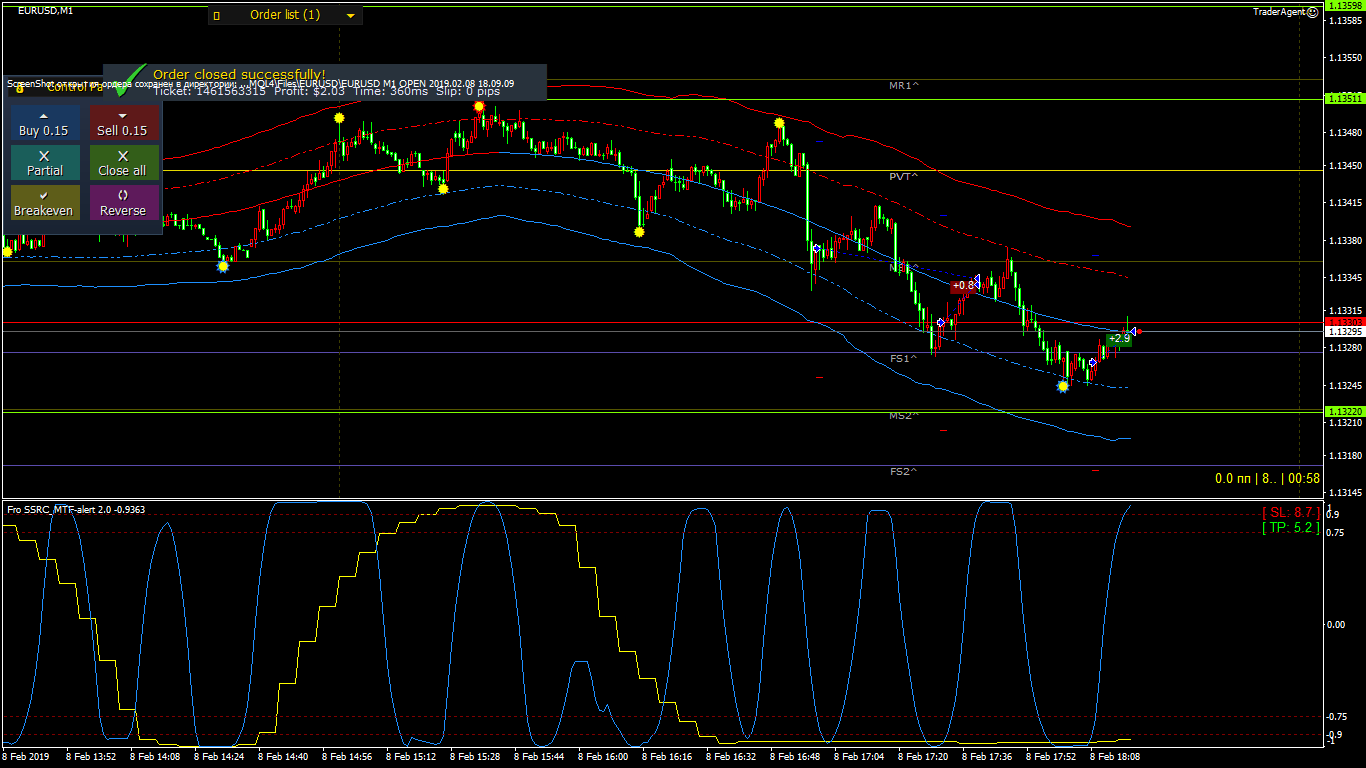Click the green 1.13220 price tag
This screenshot has width=1366, height=768.
tap(1345, 411)
